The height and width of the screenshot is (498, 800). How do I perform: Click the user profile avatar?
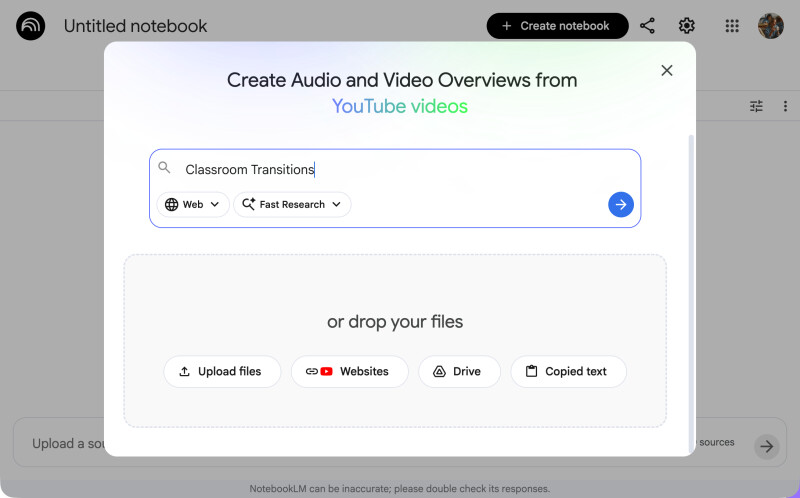tap(770, 26)
